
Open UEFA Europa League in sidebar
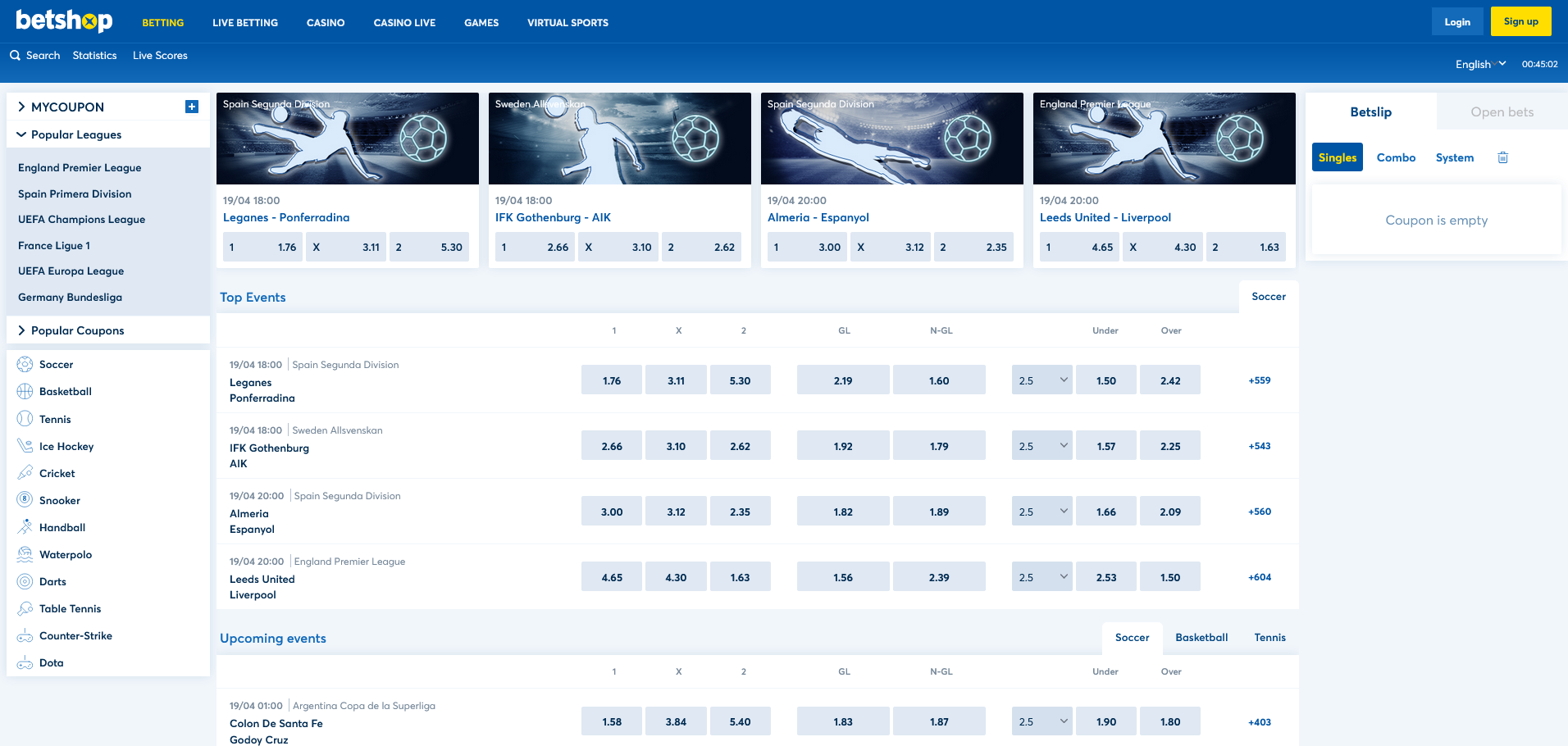tap(71, 271)
